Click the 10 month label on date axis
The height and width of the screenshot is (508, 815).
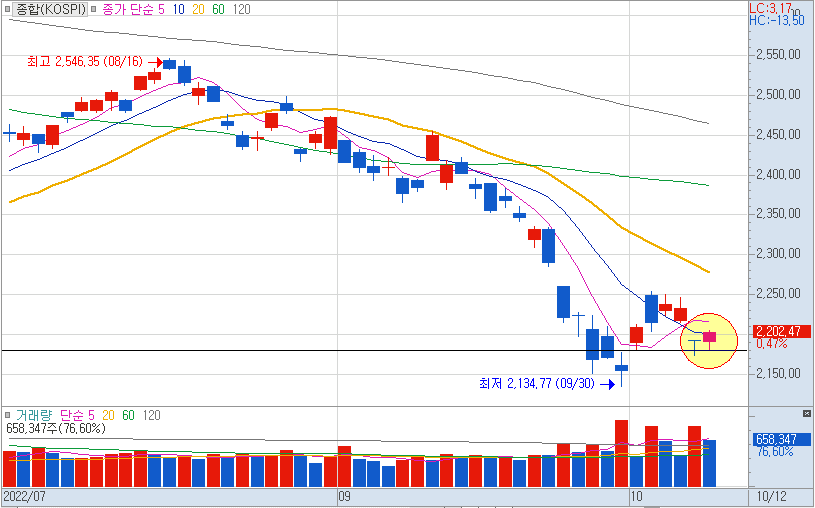[636, 496]
